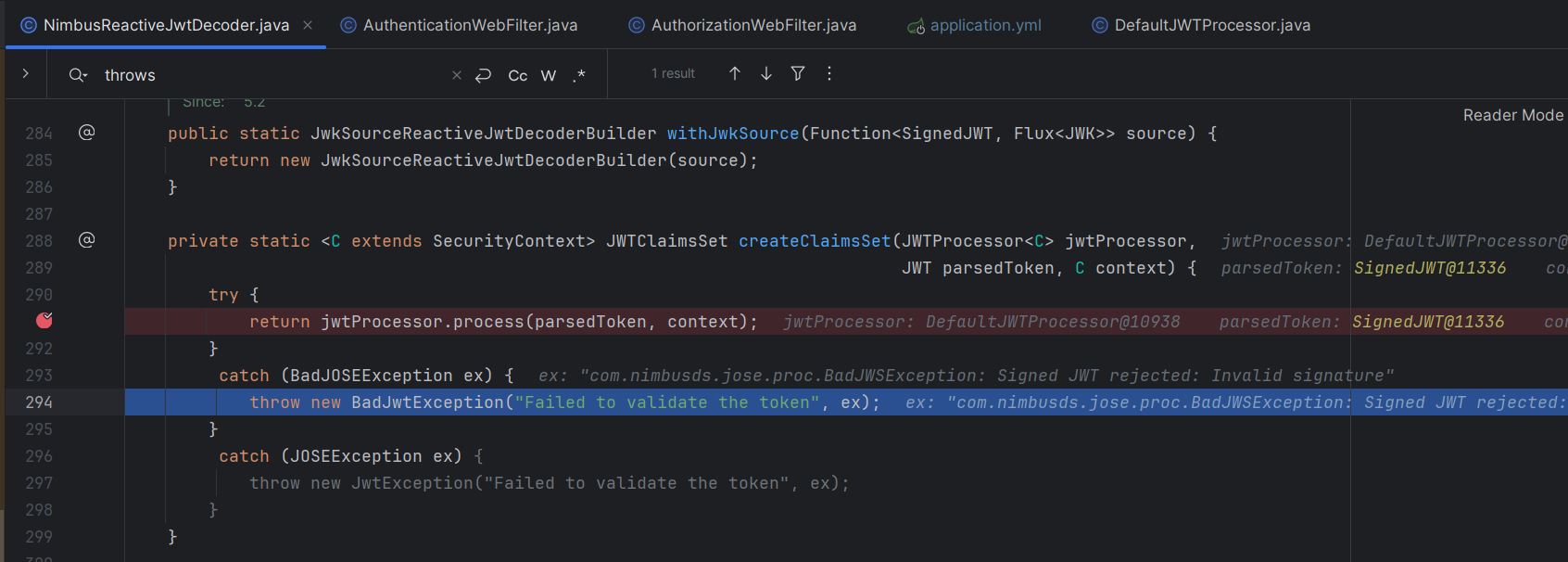Open more search options menu
The height and width of the screenshot is (562, 1568).
point(829,73)
